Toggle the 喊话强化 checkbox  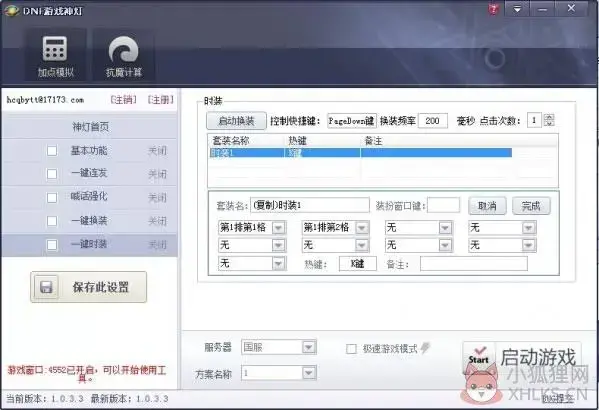click(52, 198)
